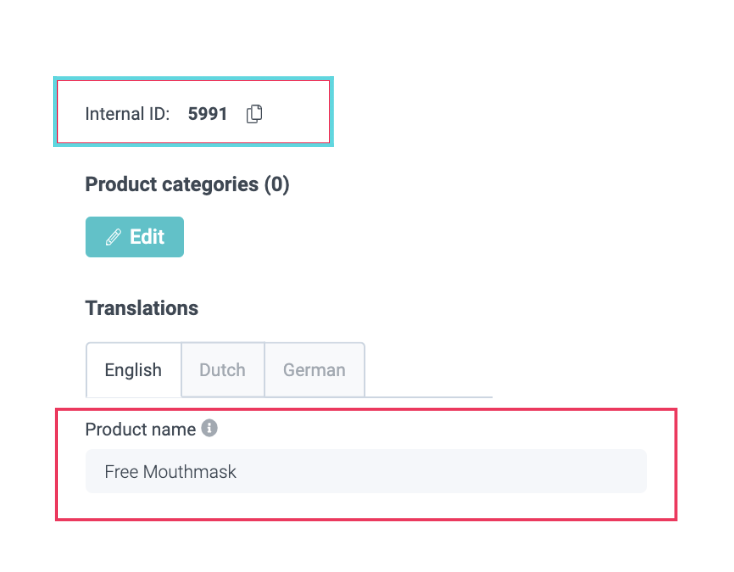The height and width of the screenshot is (572, 734).
Task: Click the word German in the tabs
Action: [x=314, y=370]
